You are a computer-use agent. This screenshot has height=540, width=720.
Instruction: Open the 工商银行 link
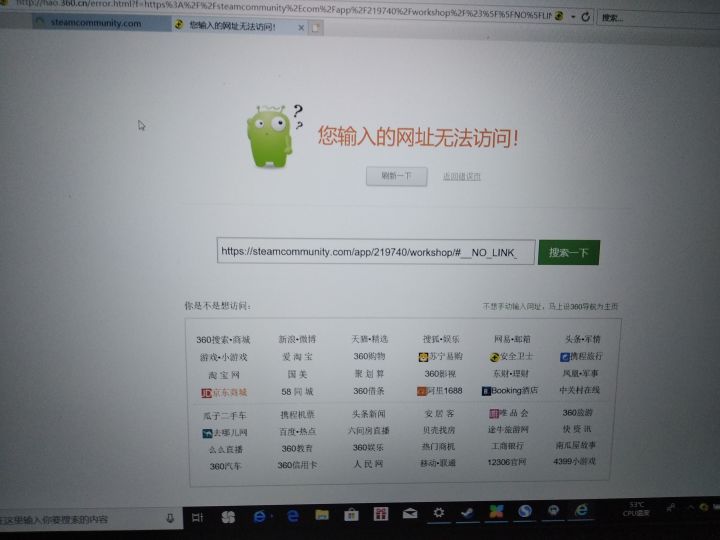coord(507,446)
